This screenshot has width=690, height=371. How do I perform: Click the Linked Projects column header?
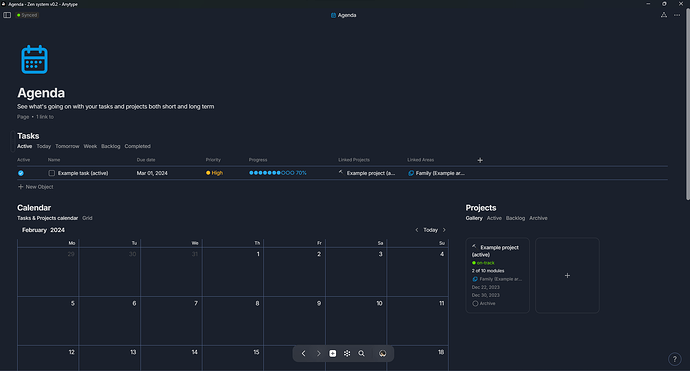point(354,160)
